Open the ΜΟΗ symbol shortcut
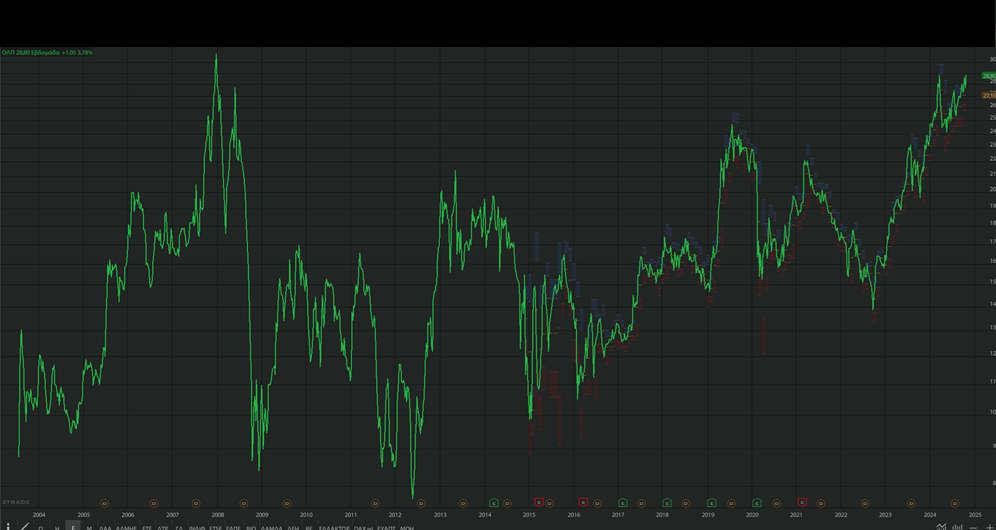The width and height of the screenshot is (996, 530). pyautogui.click(x=407, y=527)
